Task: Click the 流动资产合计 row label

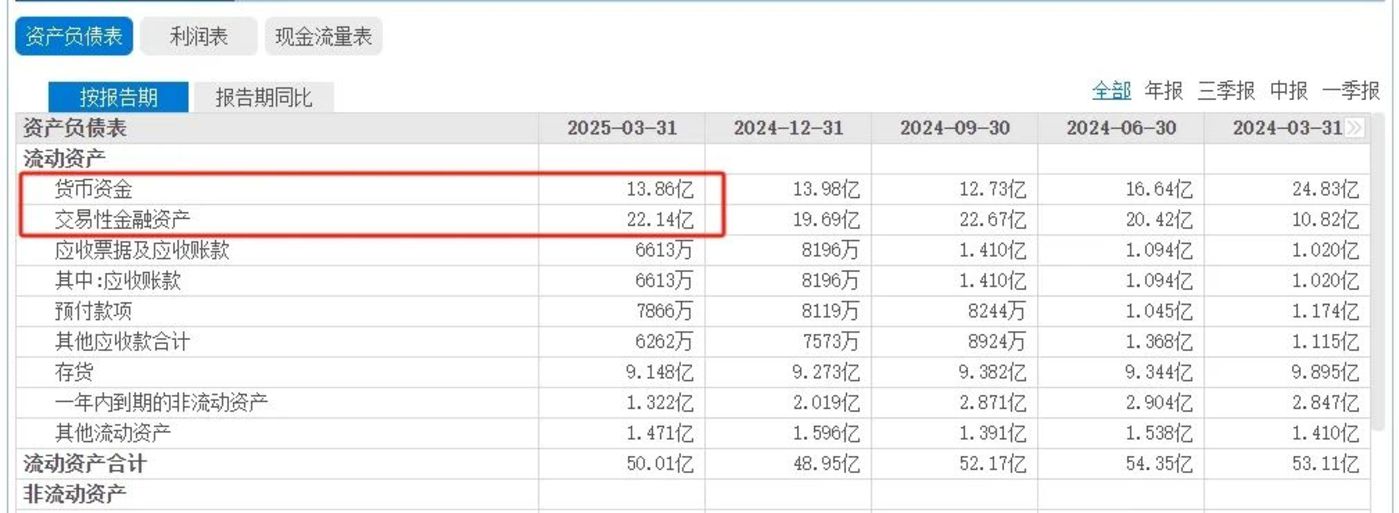Action: [x=85, y=464]
